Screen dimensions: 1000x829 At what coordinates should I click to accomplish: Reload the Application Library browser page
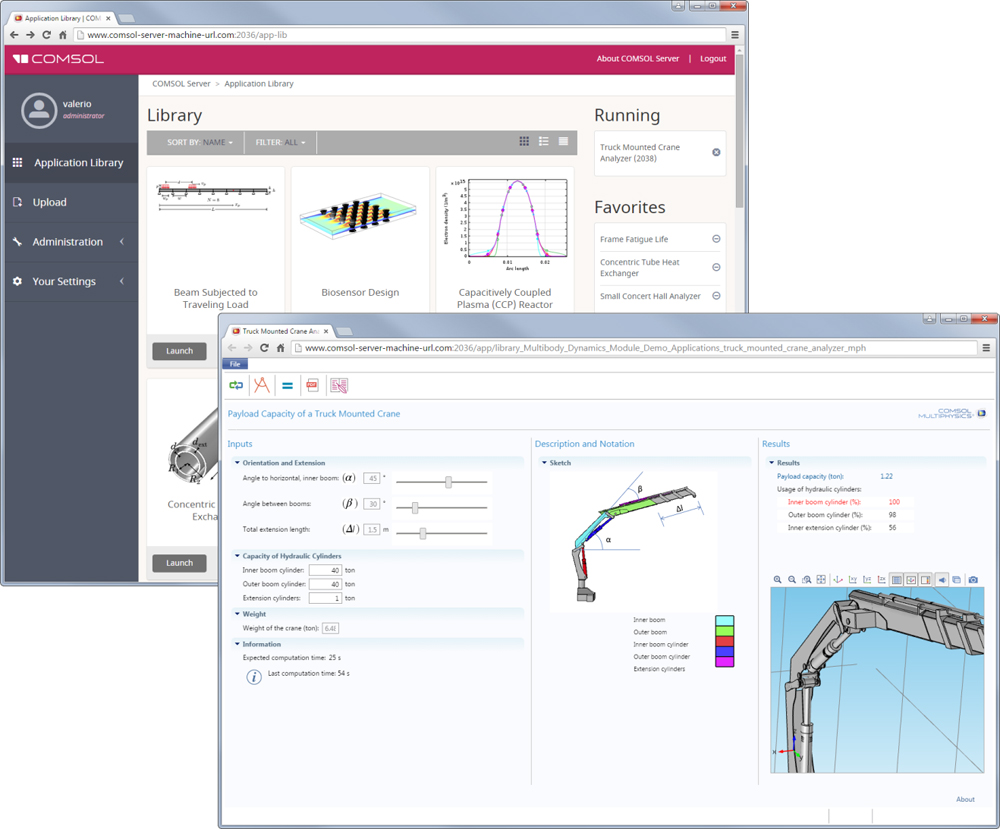coord(47,35)
